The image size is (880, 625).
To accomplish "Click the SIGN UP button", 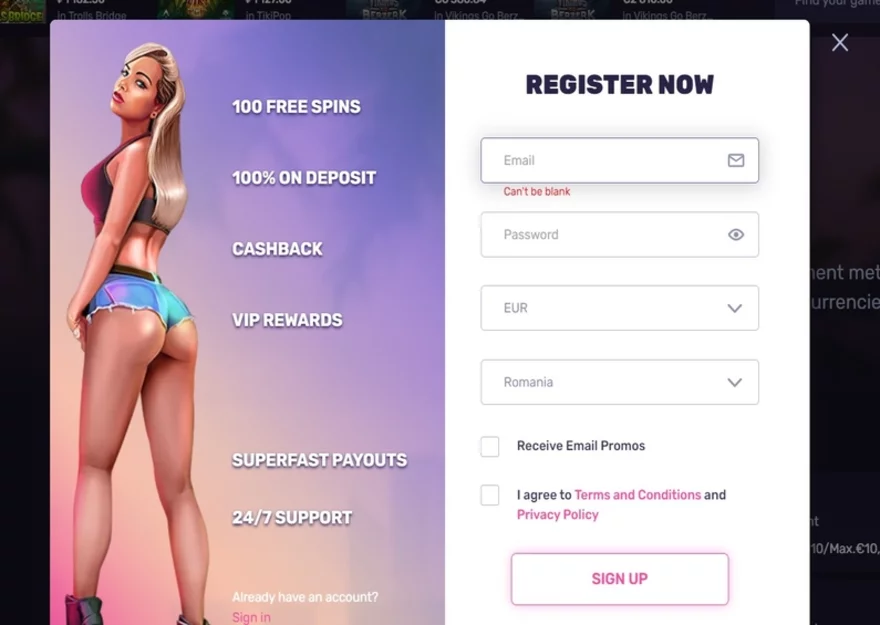I will tap(620, 579).
